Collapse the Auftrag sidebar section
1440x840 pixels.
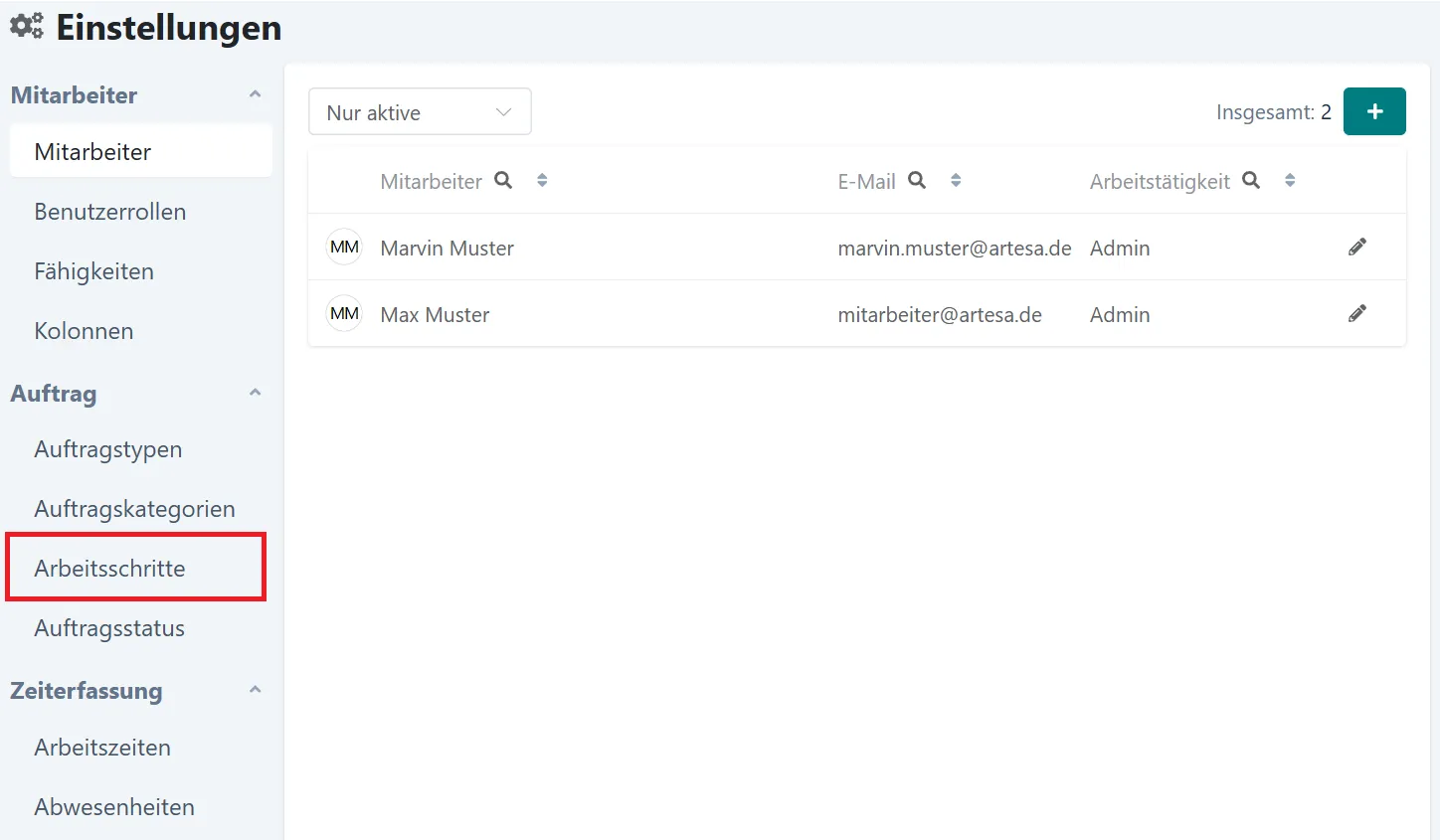click(255, 393)
